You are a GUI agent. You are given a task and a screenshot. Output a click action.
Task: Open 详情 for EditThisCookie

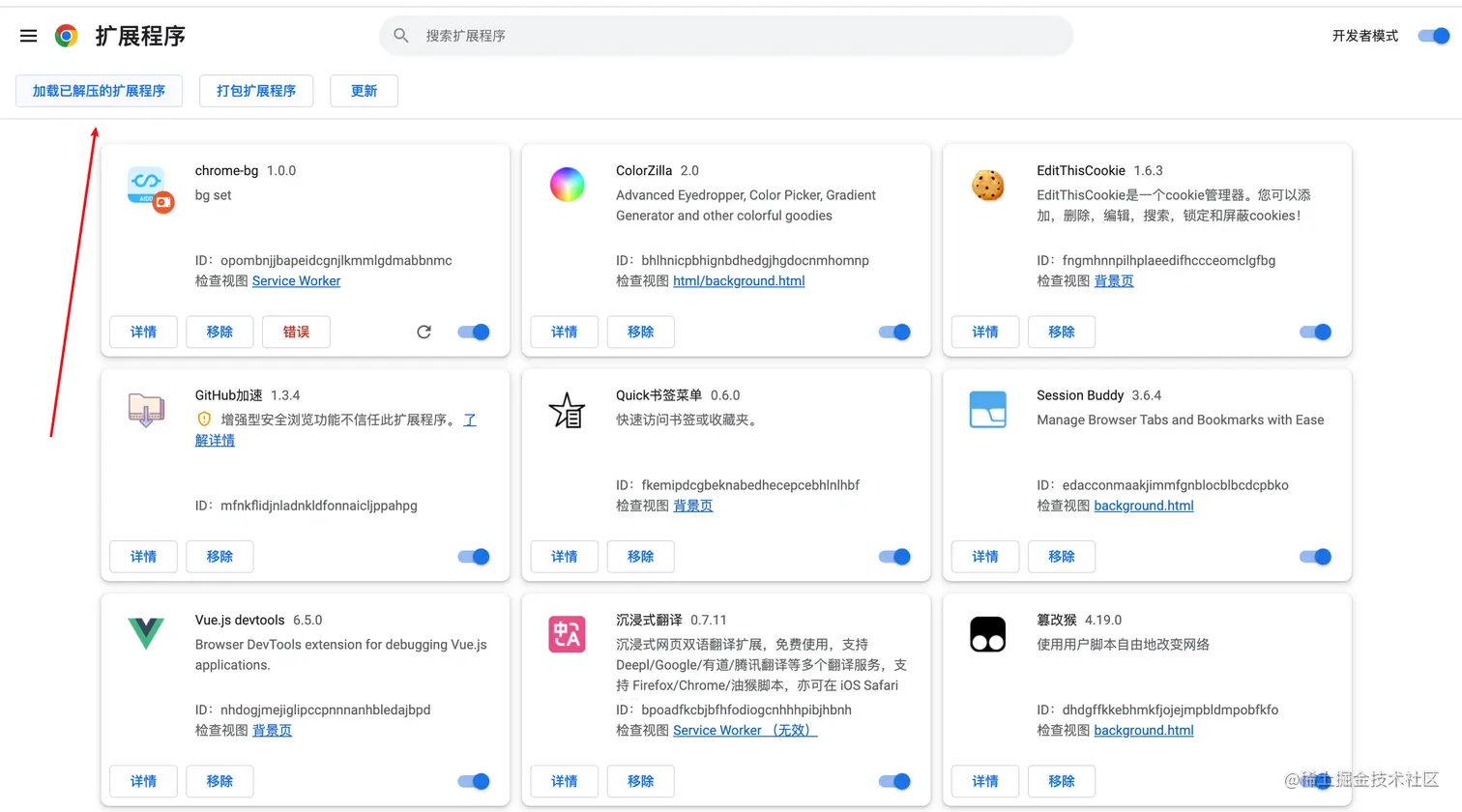tap(985, 332)
